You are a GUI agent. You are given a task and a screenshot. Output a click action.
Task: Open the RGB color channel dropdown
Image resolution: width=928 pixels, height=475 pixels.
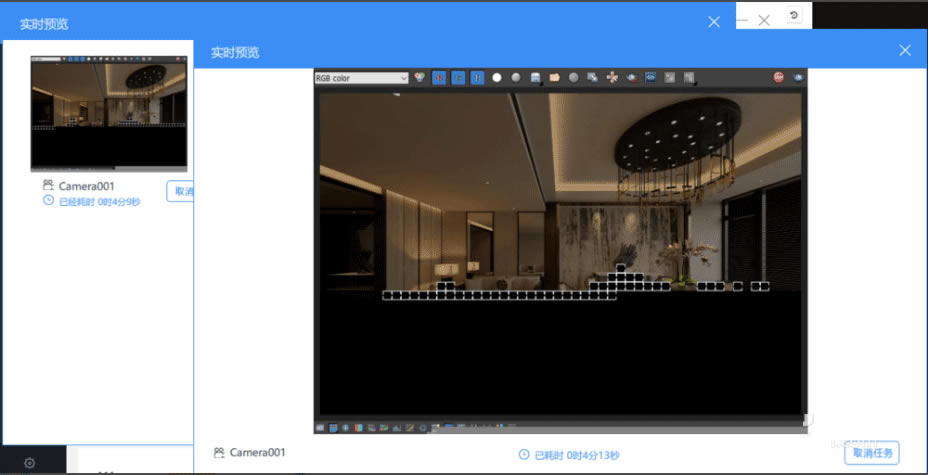(x=361, y=77)
